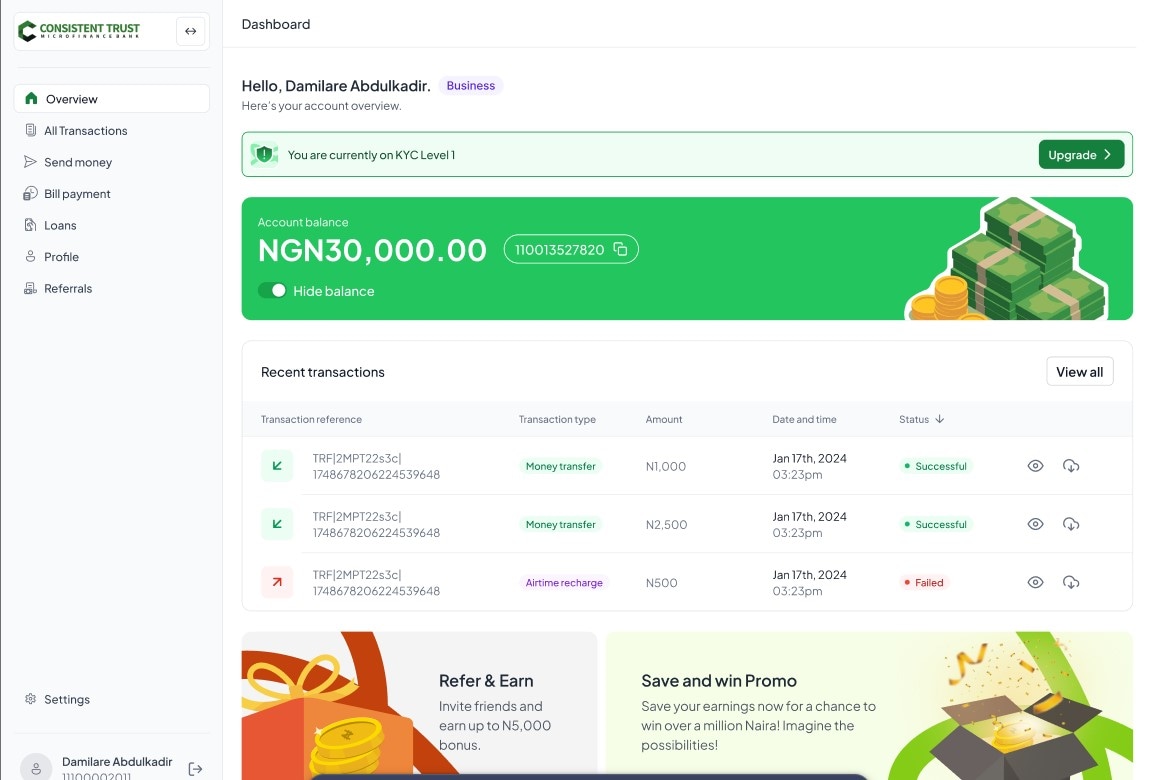Select Send money in the sidebar
Screen dimensions: 1162x780
79,161
